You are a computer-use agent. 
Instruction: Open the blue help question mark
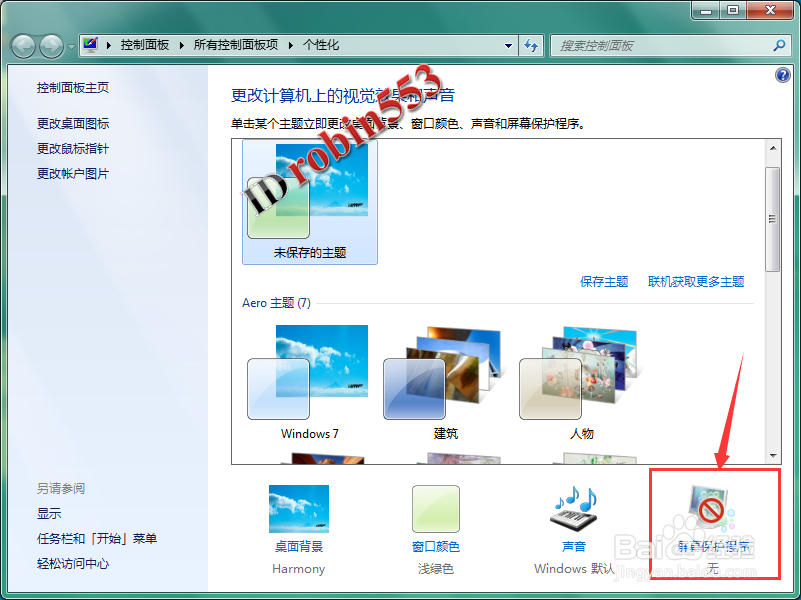782,76
